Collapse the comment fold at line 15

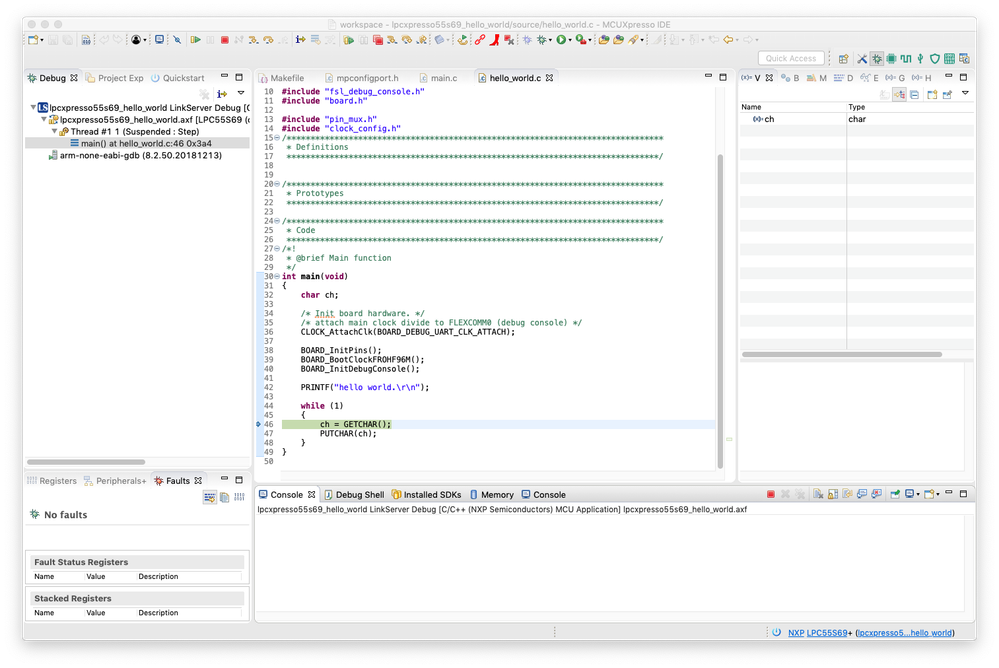coord(277,138)
